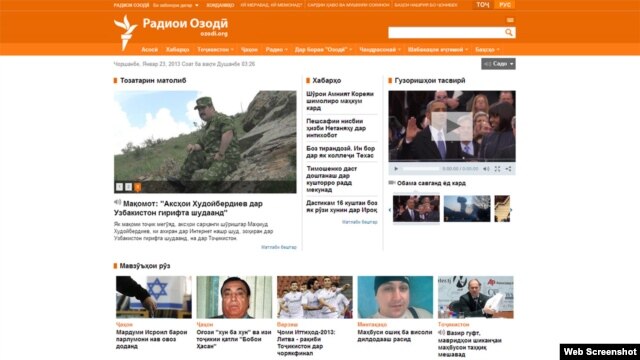Open the Ҷаҳон nav tab
Screen dimensions: 640x360
(x=249, y=49)
